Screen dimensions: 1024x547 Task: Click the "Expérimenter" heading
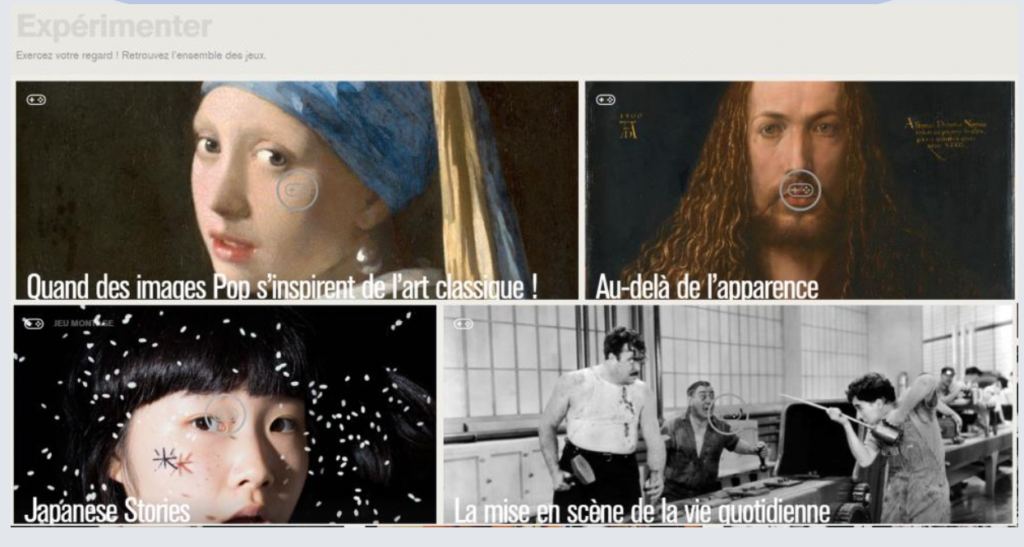tap(114, 27)
